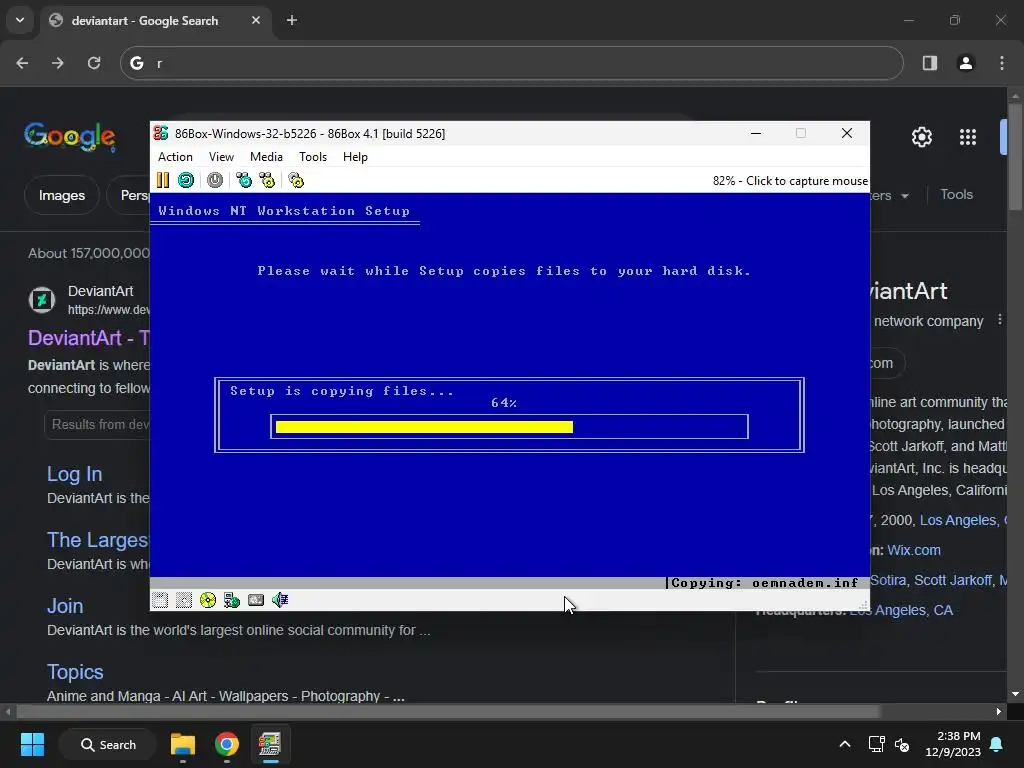Go forward in Chrome
Viewport: 1024px width, 768px height.
58,63
